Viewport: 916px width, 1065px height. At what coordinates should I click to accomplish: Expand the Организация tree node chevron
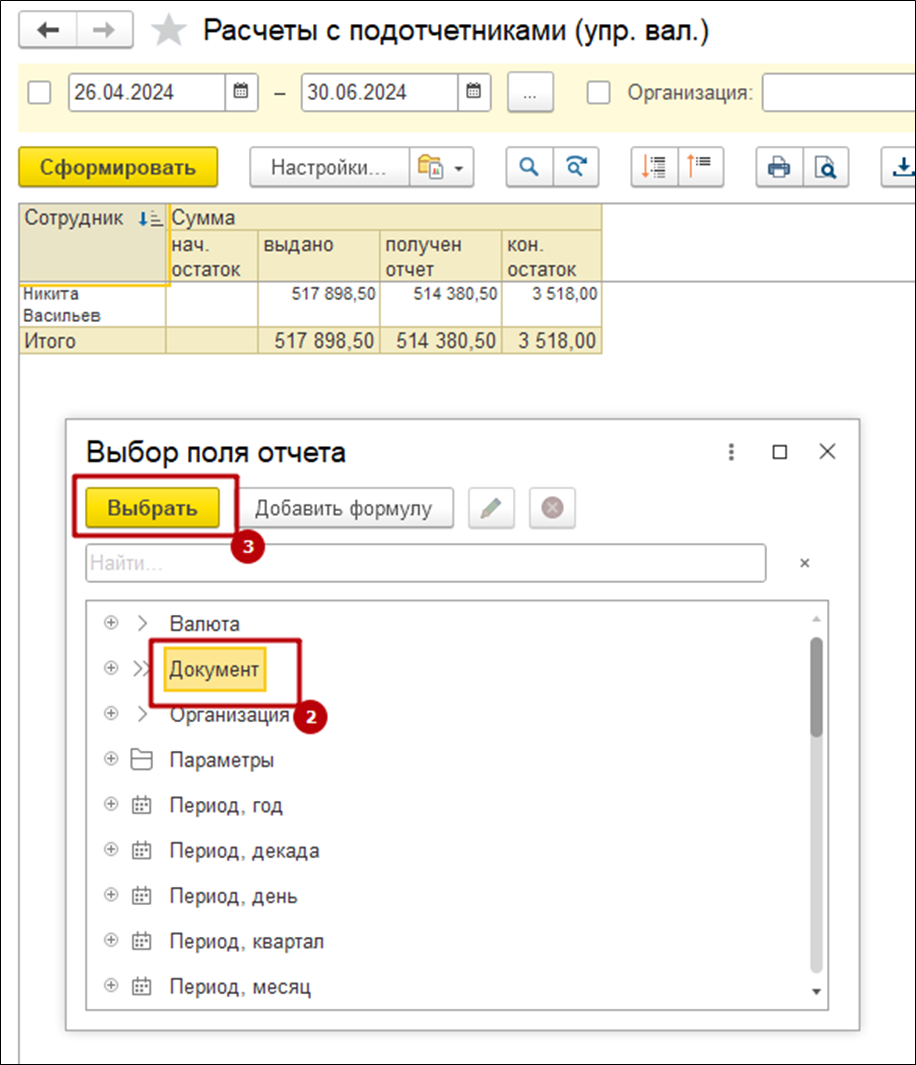(x=141, y=715)
